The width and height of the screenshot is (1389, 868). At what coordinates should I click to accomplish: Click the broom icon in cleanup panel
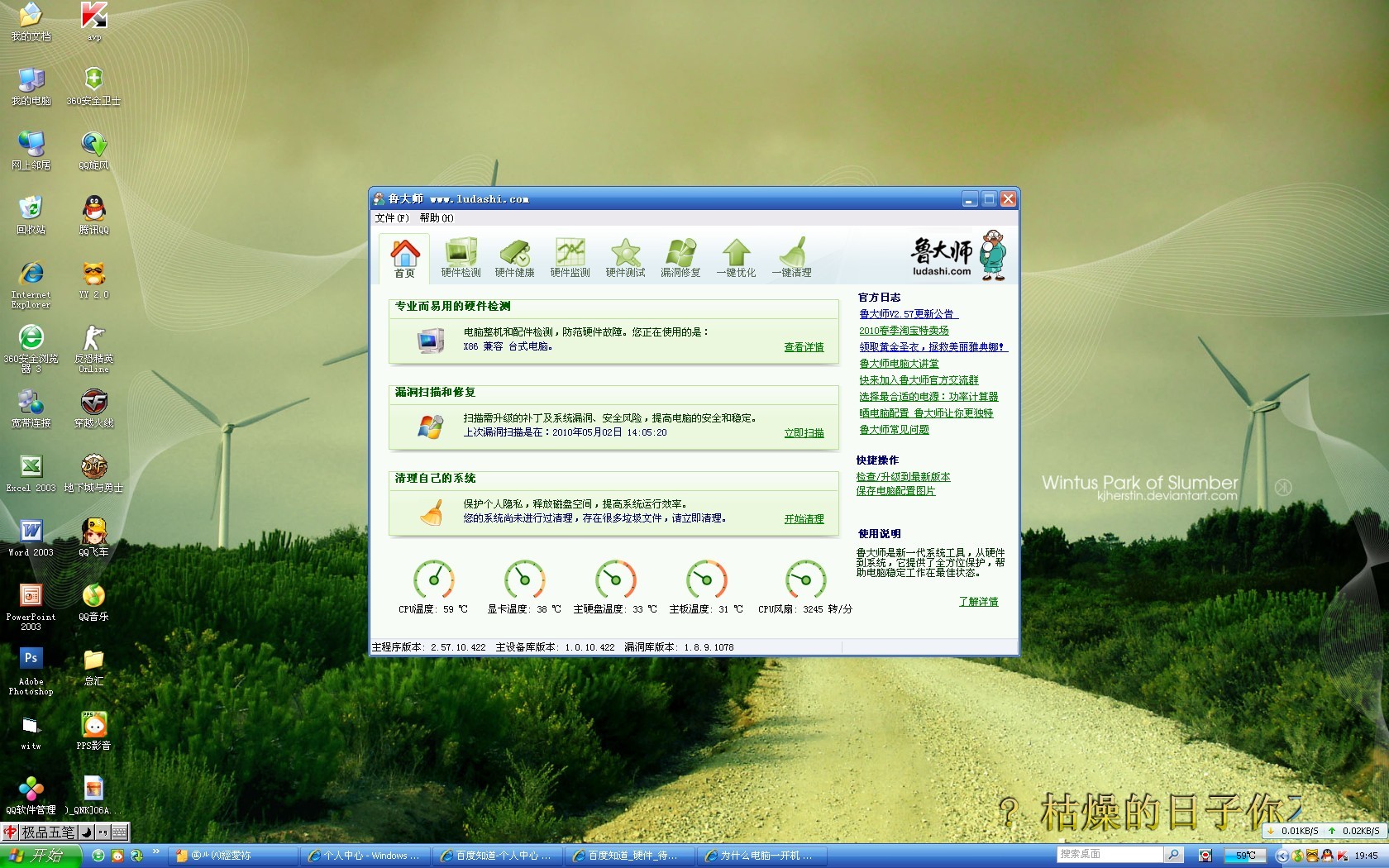click(431, 513)
